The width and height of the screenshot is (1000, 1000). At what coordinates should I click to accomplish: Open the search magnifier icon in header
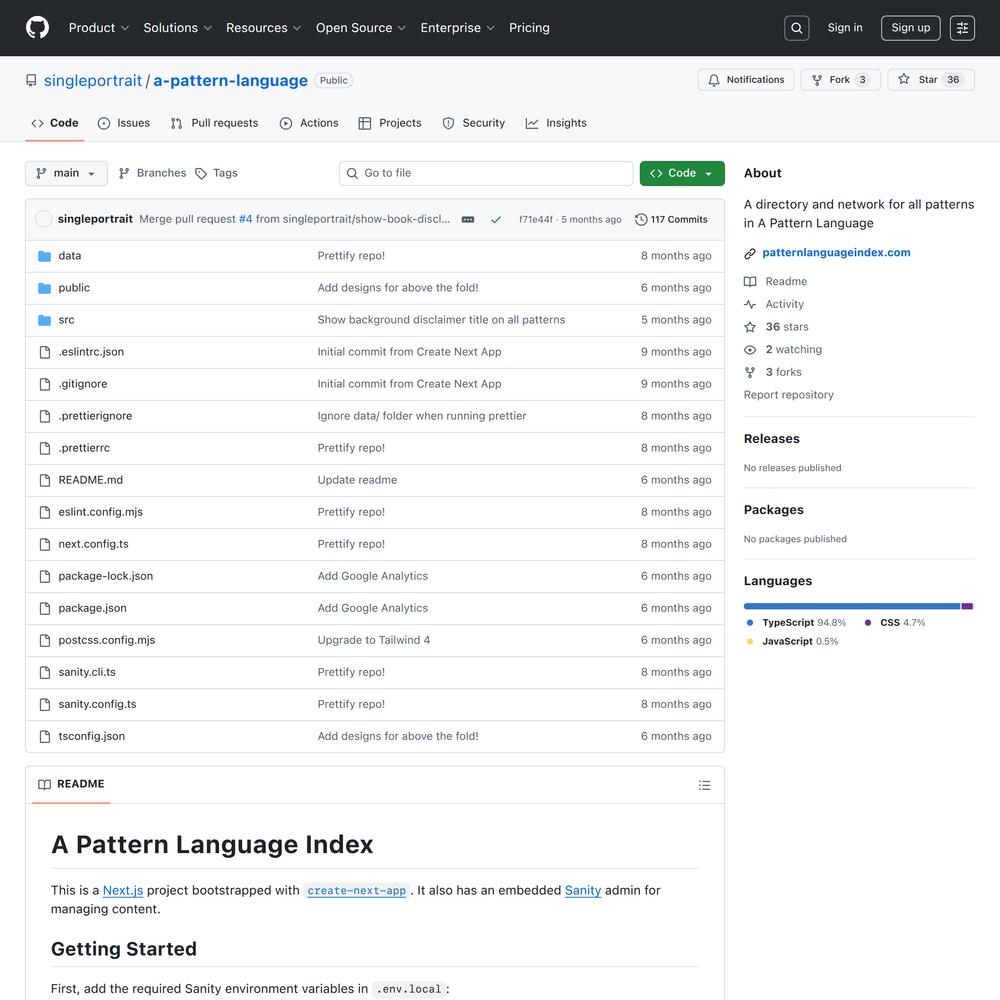[x=797, y=28]
